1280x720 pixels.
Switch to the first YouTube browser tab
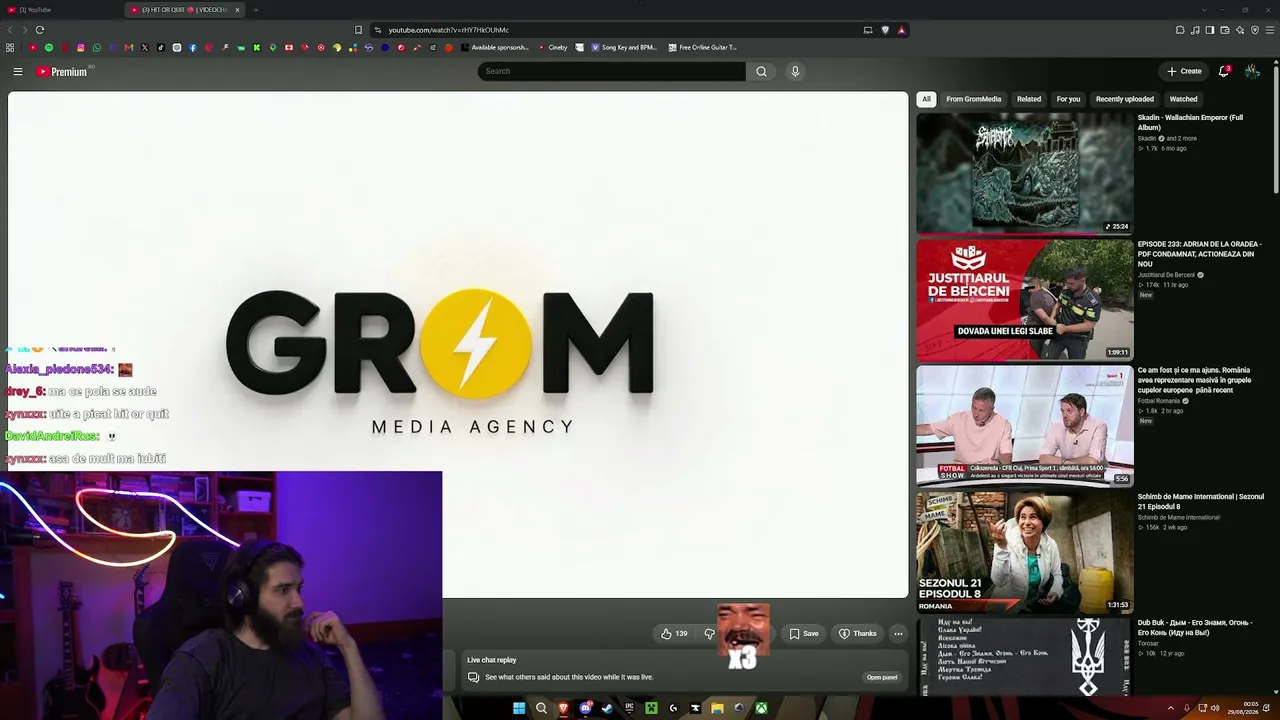tap(60, 10)
